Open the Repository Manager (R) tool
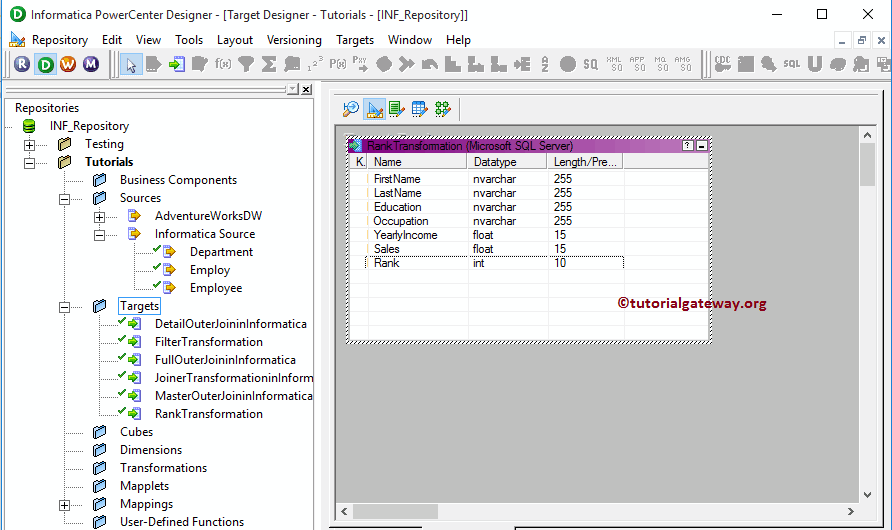 [22, 64]
